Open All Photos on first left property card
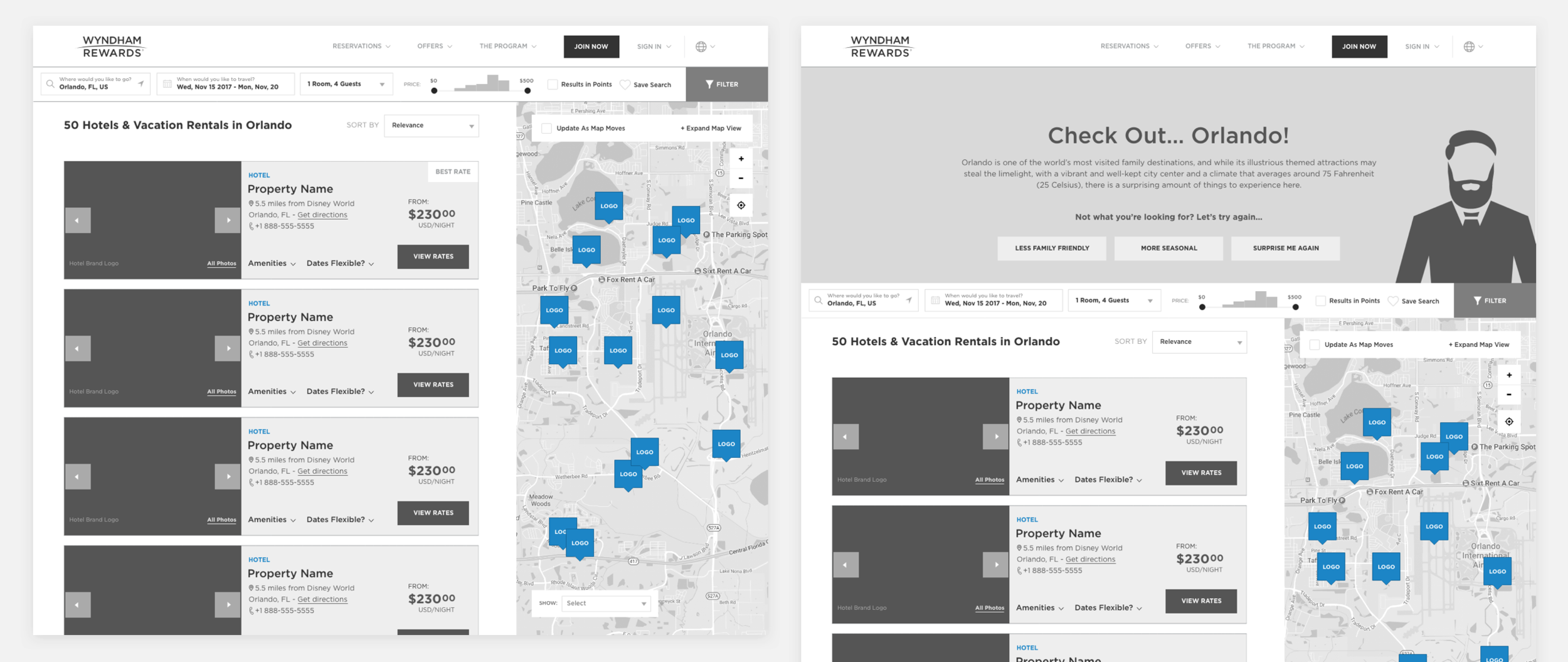This screenshot has width=1568, height=662. pos(222,264)
